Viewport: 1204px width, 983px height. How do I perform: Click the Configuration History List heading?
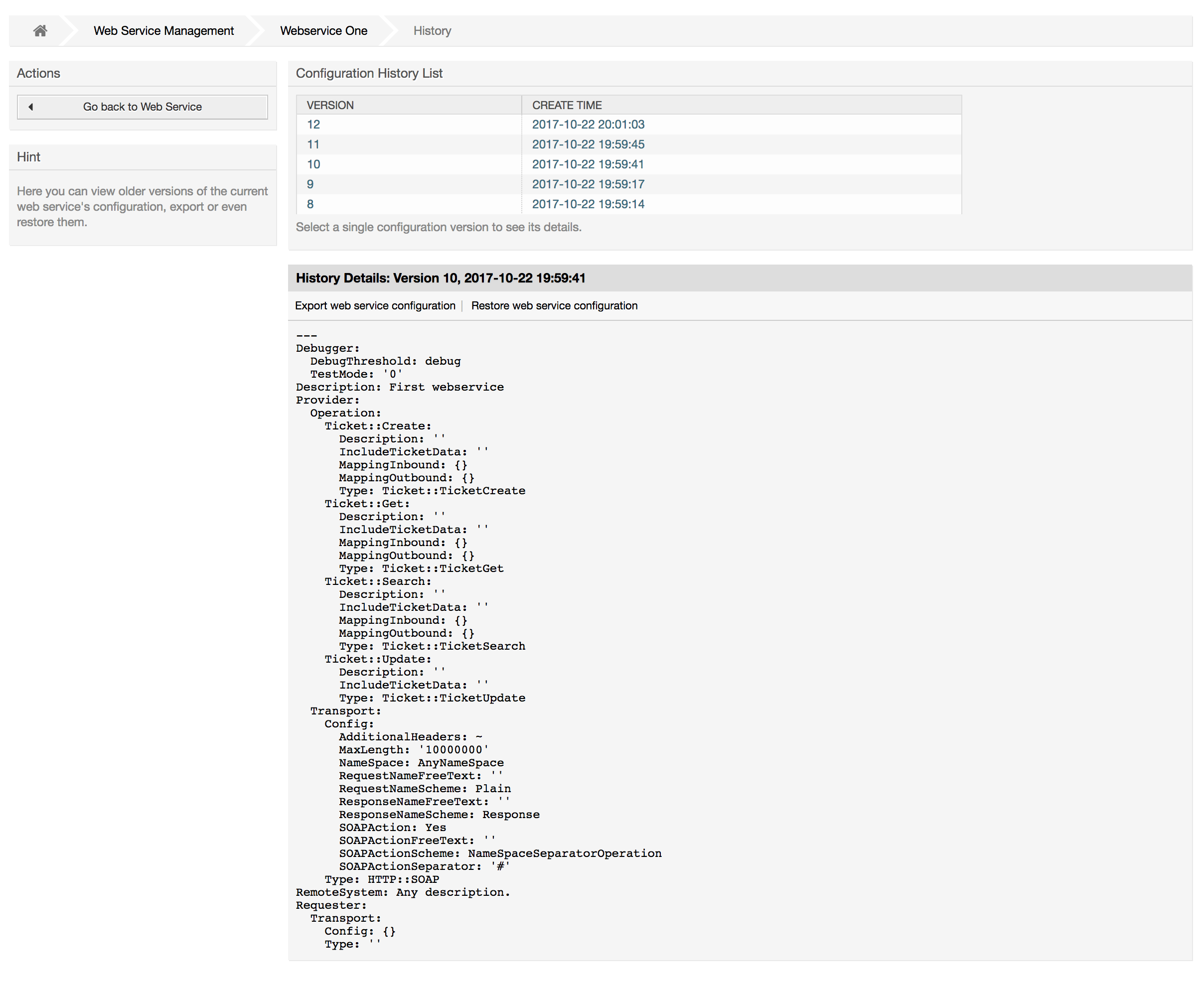click(x=369, y=73)
